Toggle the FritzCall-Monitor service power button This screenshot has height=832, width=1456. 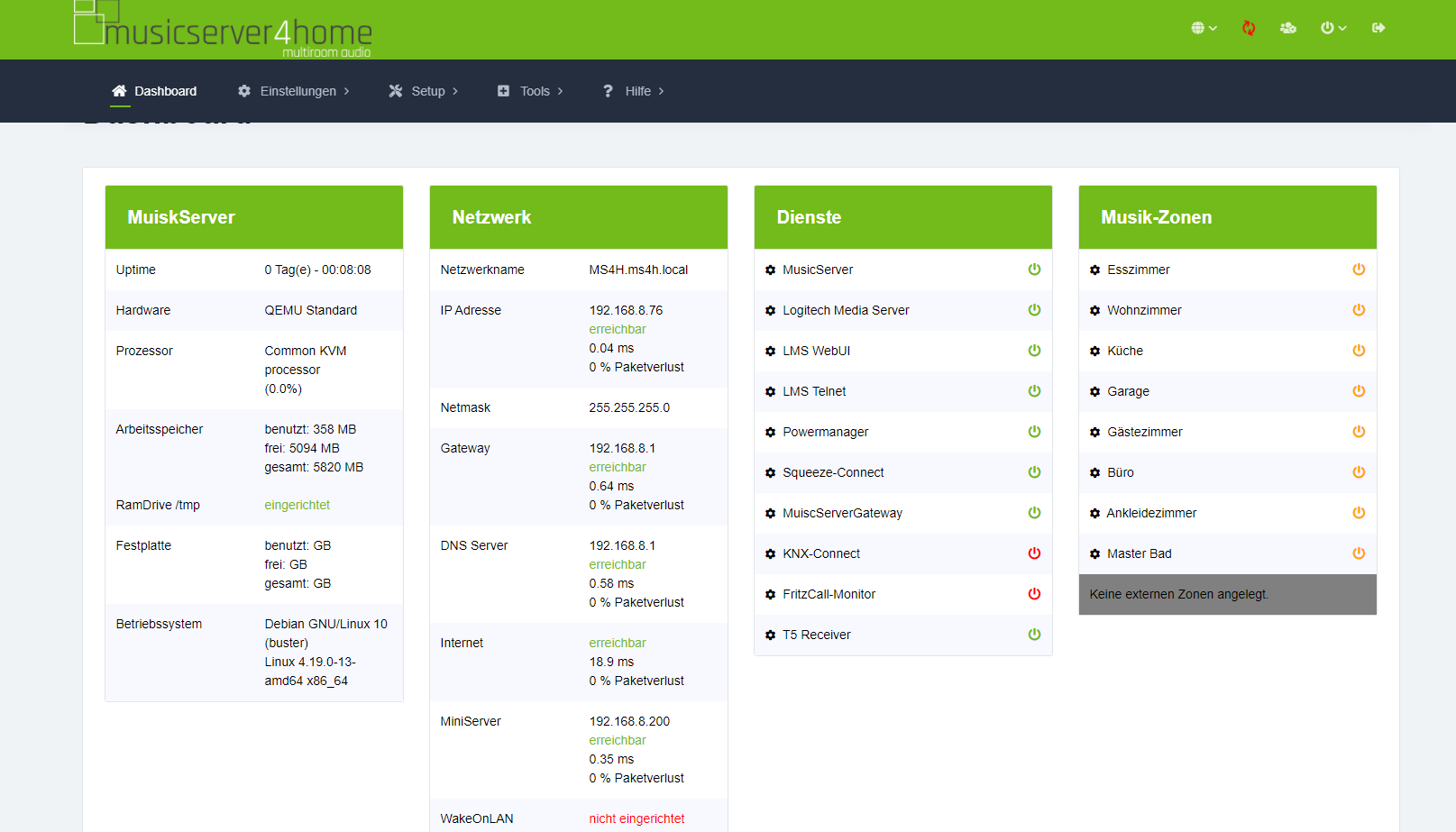pyautogui.click(x=1034, y=594)
